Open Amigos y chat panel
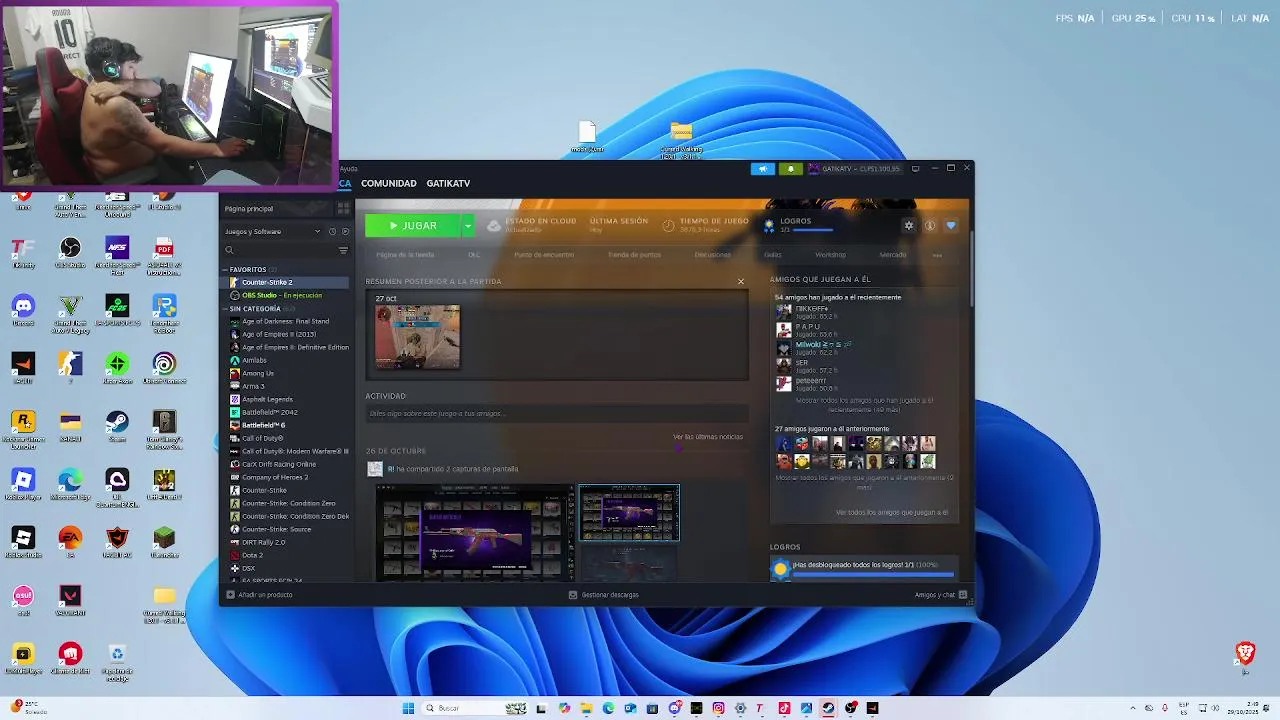The image size is (1280, 720). (x=941, y=595)
